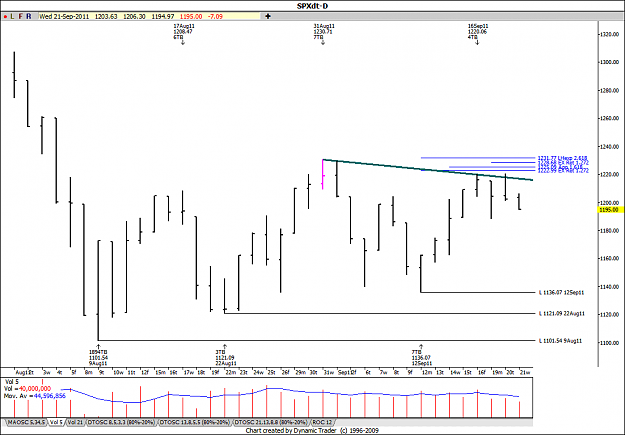Switch to the ROC 12 tab

coord(322,422)
